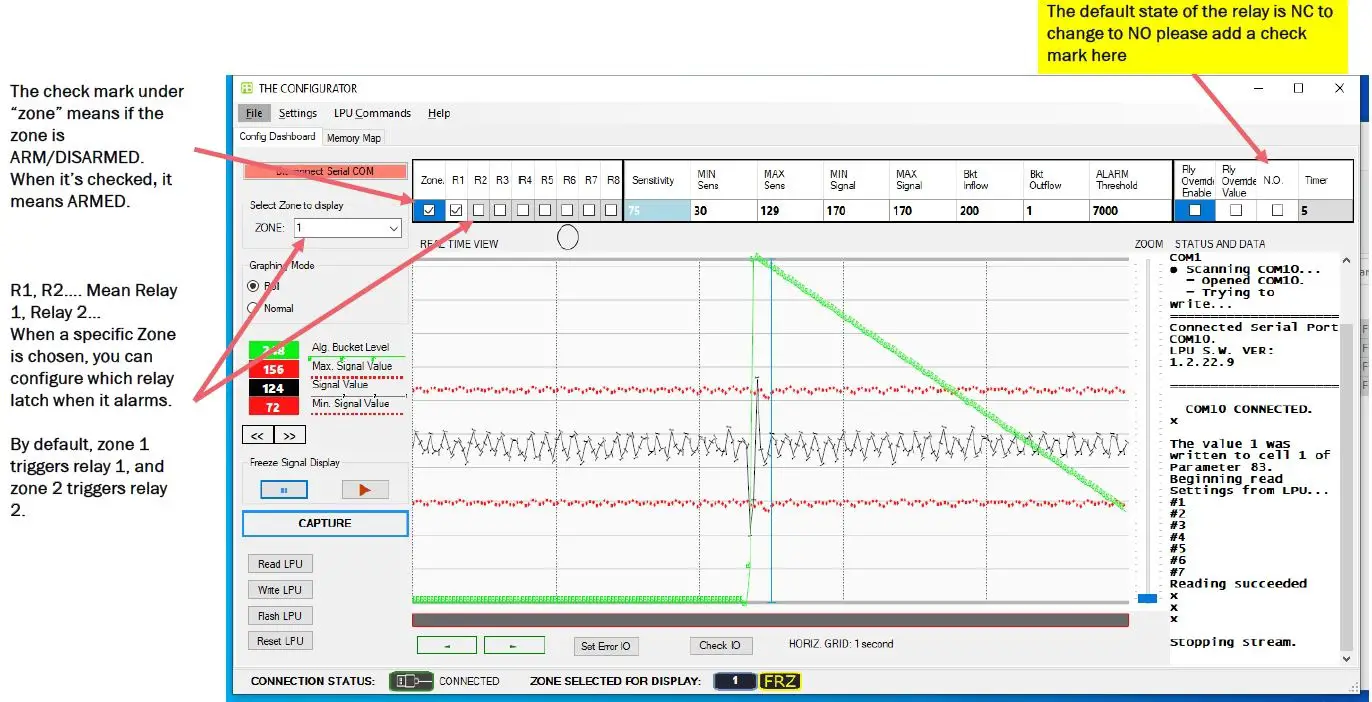Image resolution: width=1372 pixels, height=702 pixels.
Task: Click the << previous zone arrow
Action: 260,434
